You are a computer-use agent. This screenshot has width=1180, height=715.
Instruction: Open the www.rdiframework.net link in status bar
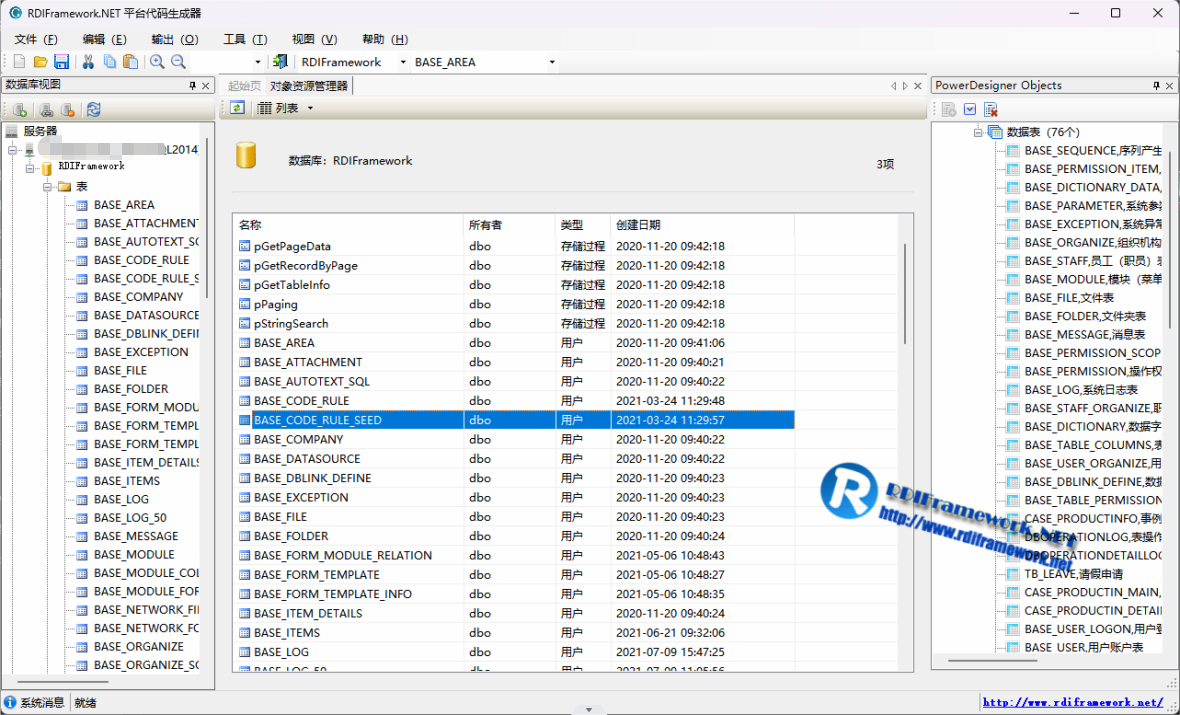[x=1072, y=703]
